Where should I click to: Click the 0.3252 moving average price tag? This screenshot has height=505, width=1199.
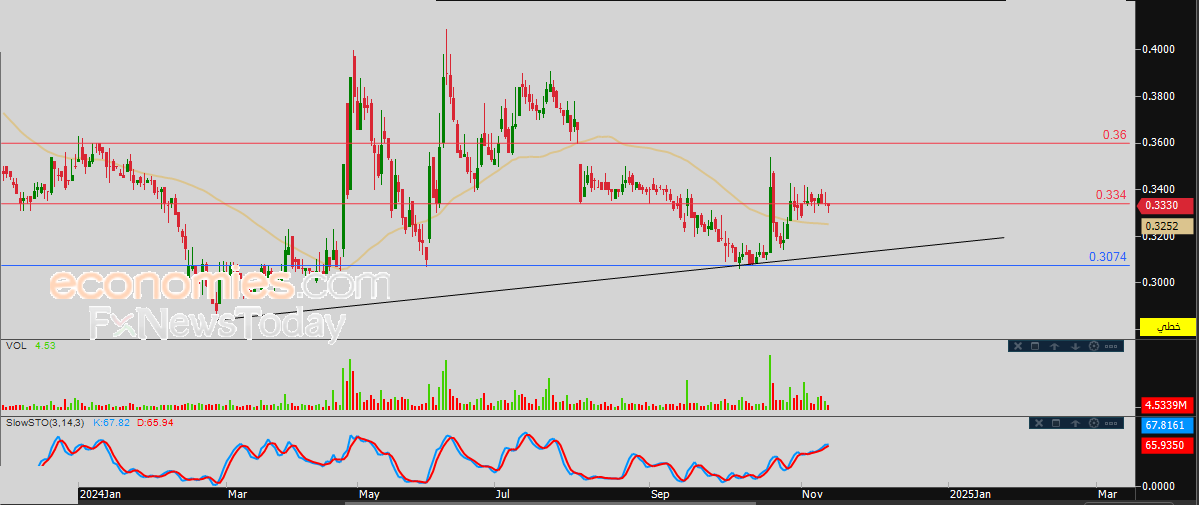point(1166,227)
